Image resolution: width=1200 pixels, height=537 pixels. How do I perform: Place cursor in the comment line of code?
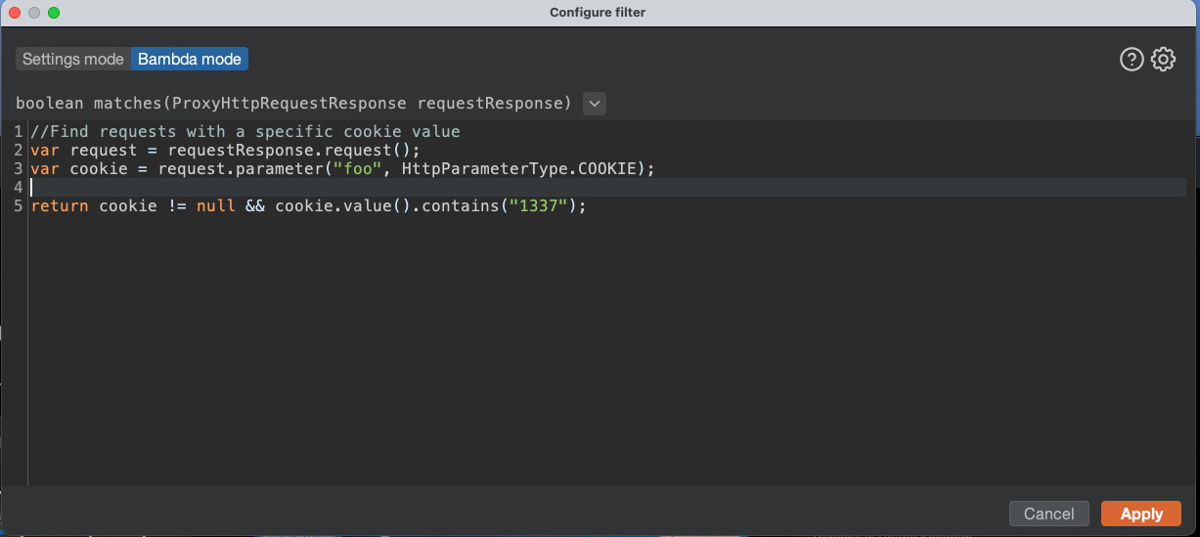click(x=245, y=131)
